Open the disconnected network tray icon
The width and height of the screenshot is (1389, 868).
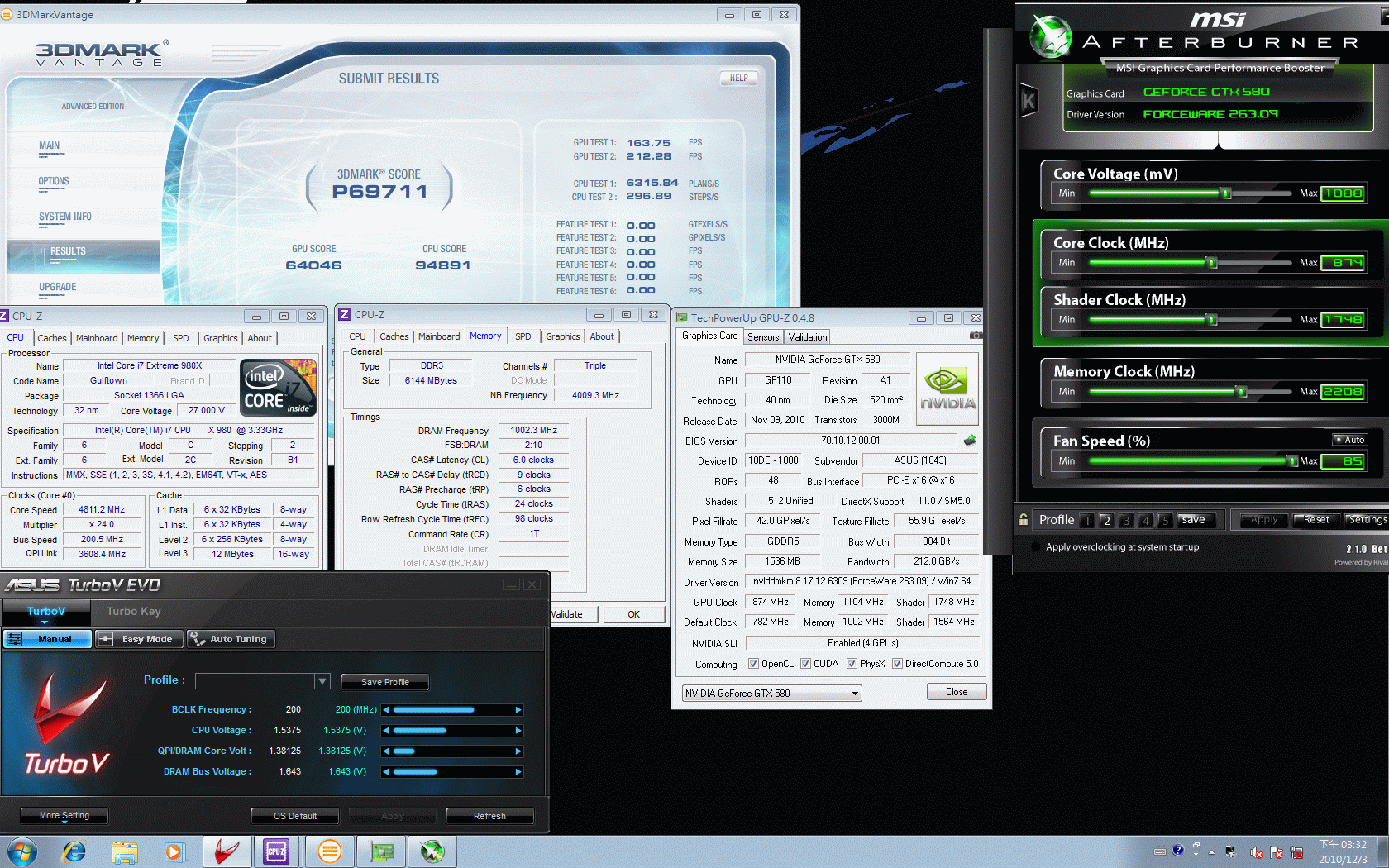coord(1296,852)
